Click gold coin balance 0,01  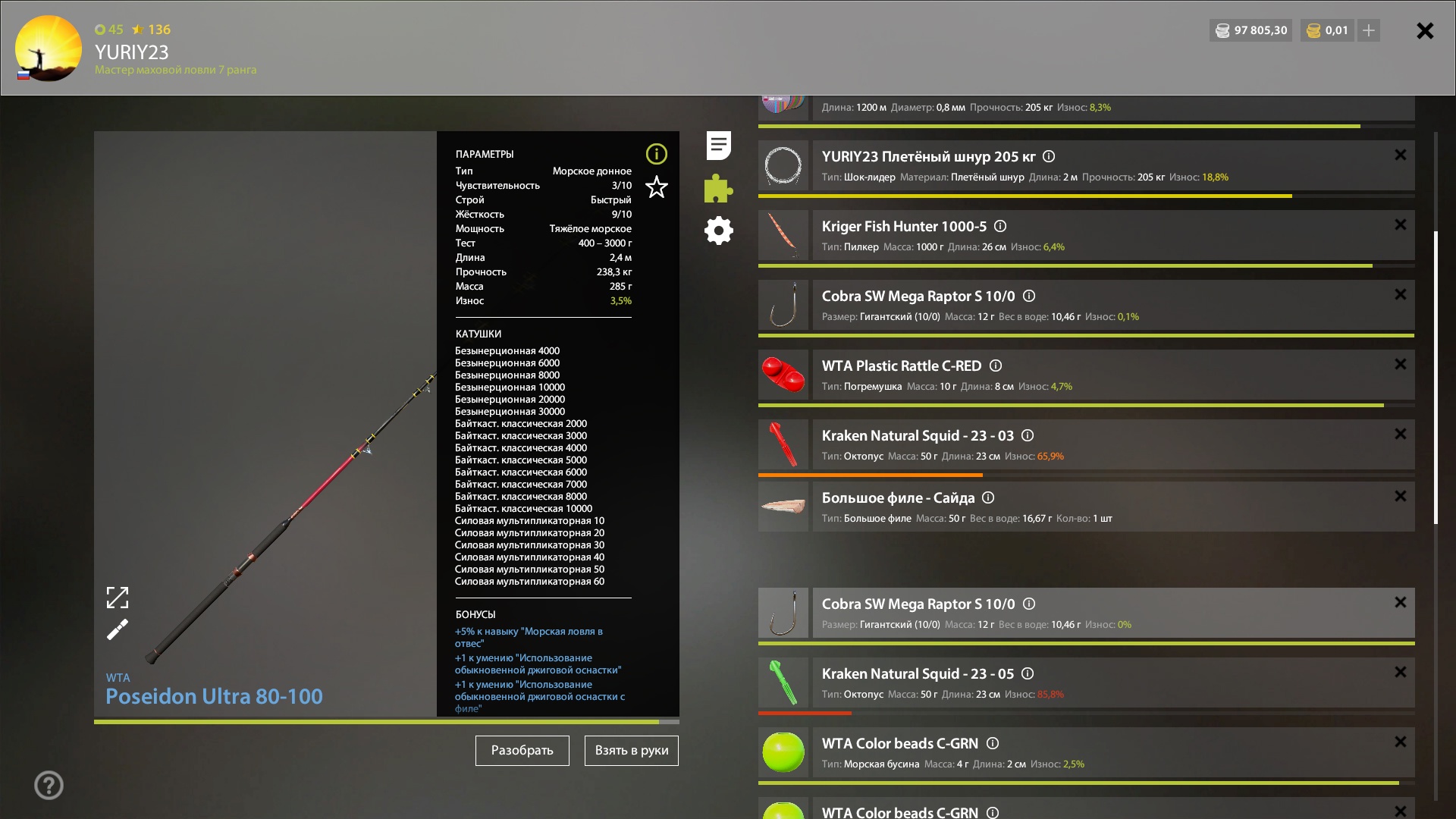(x=1327, y=30)
